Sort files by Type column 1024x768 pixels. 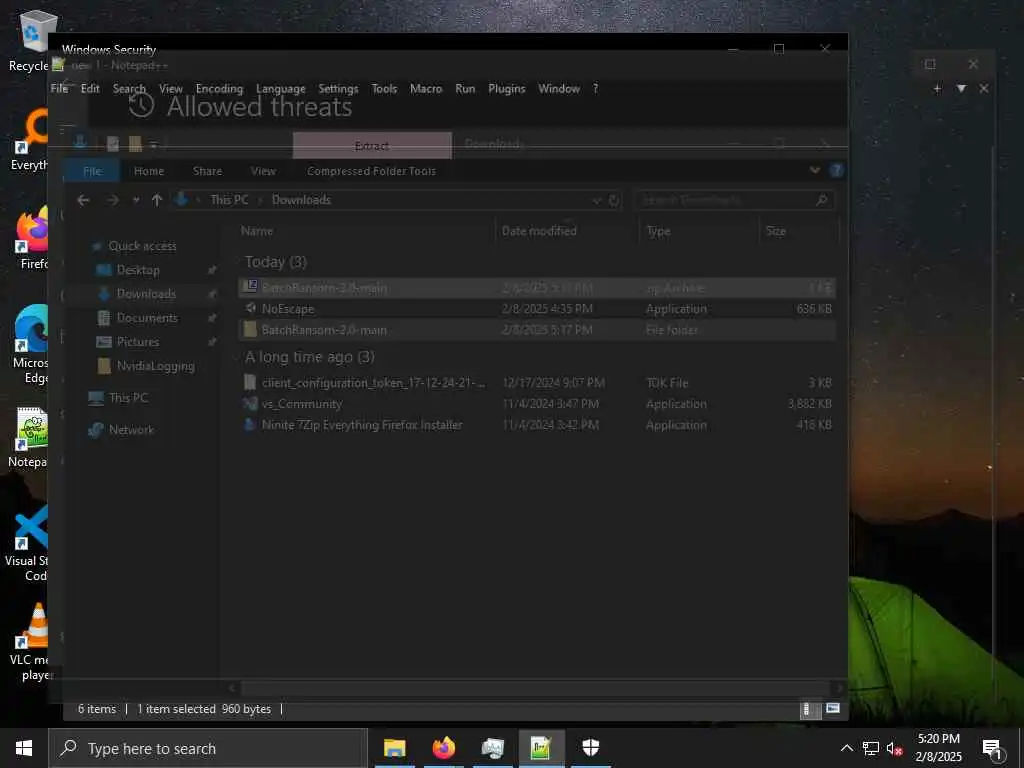[x=699, y=231]
